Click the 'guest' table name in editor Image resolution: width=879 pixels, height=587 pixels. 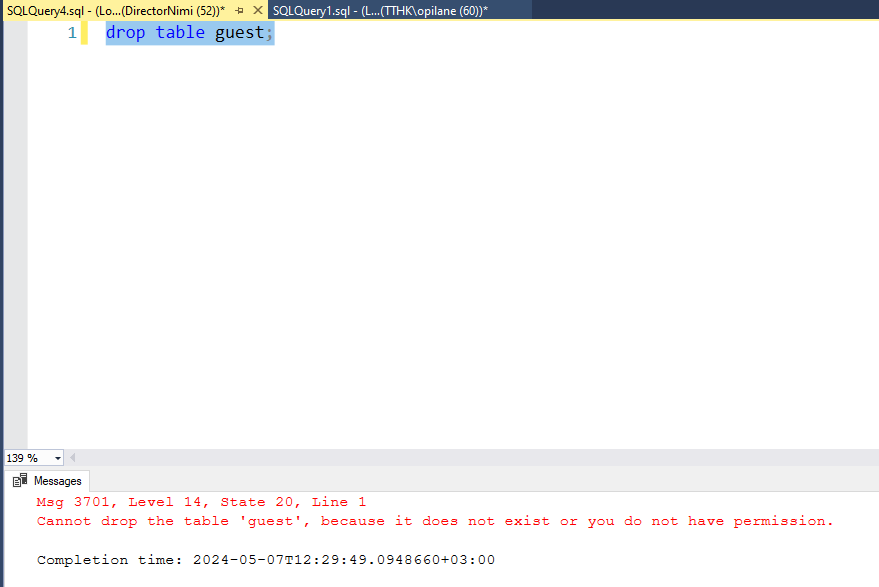click(239, 33)
